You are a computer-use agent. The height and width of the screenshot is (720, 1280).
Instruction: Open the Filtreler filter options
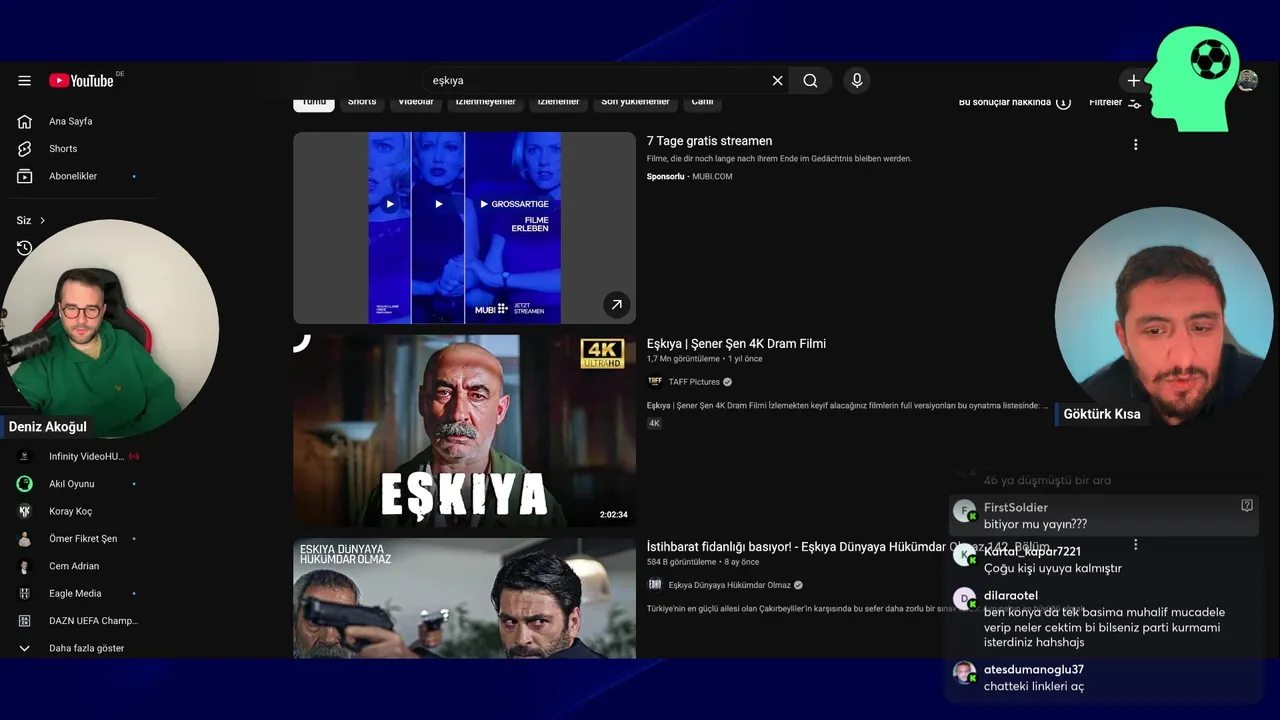coord(1115,102)
